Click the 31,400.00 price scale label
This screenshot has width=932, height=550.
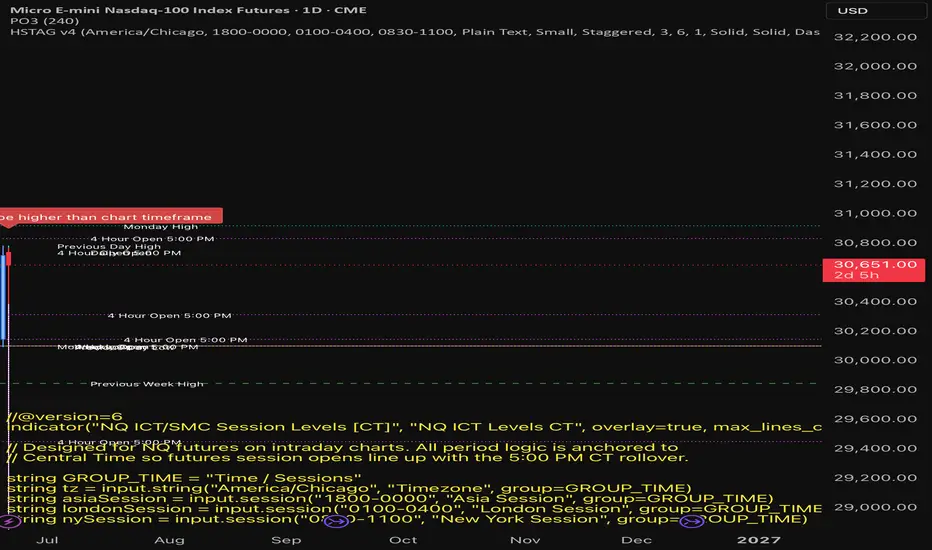pyautogui.click(x=875, y=154)
